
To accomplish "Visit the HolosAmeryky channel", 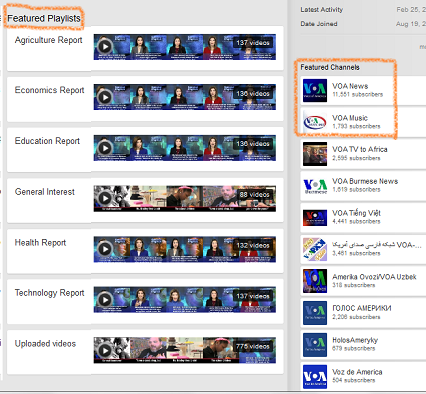I will click(355, 340).
